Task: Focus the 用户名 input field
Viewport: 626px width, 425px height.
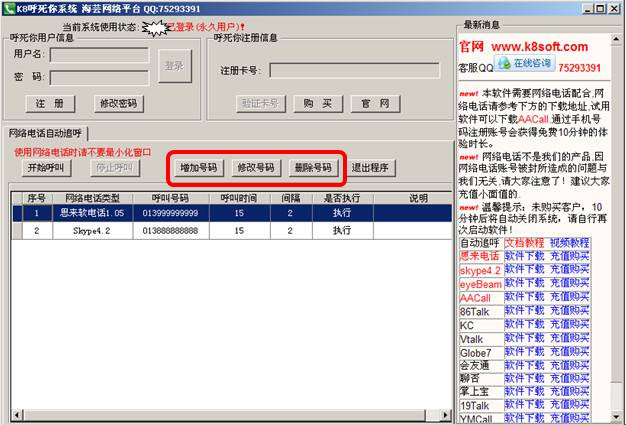Action: (99, 55)
